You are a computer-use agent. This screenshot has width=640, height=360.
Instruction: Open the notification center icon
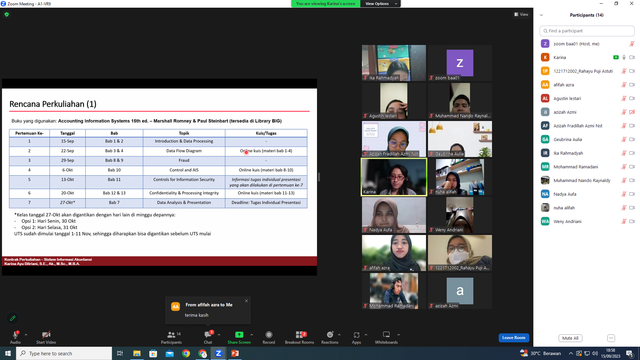tap(630, 353)
